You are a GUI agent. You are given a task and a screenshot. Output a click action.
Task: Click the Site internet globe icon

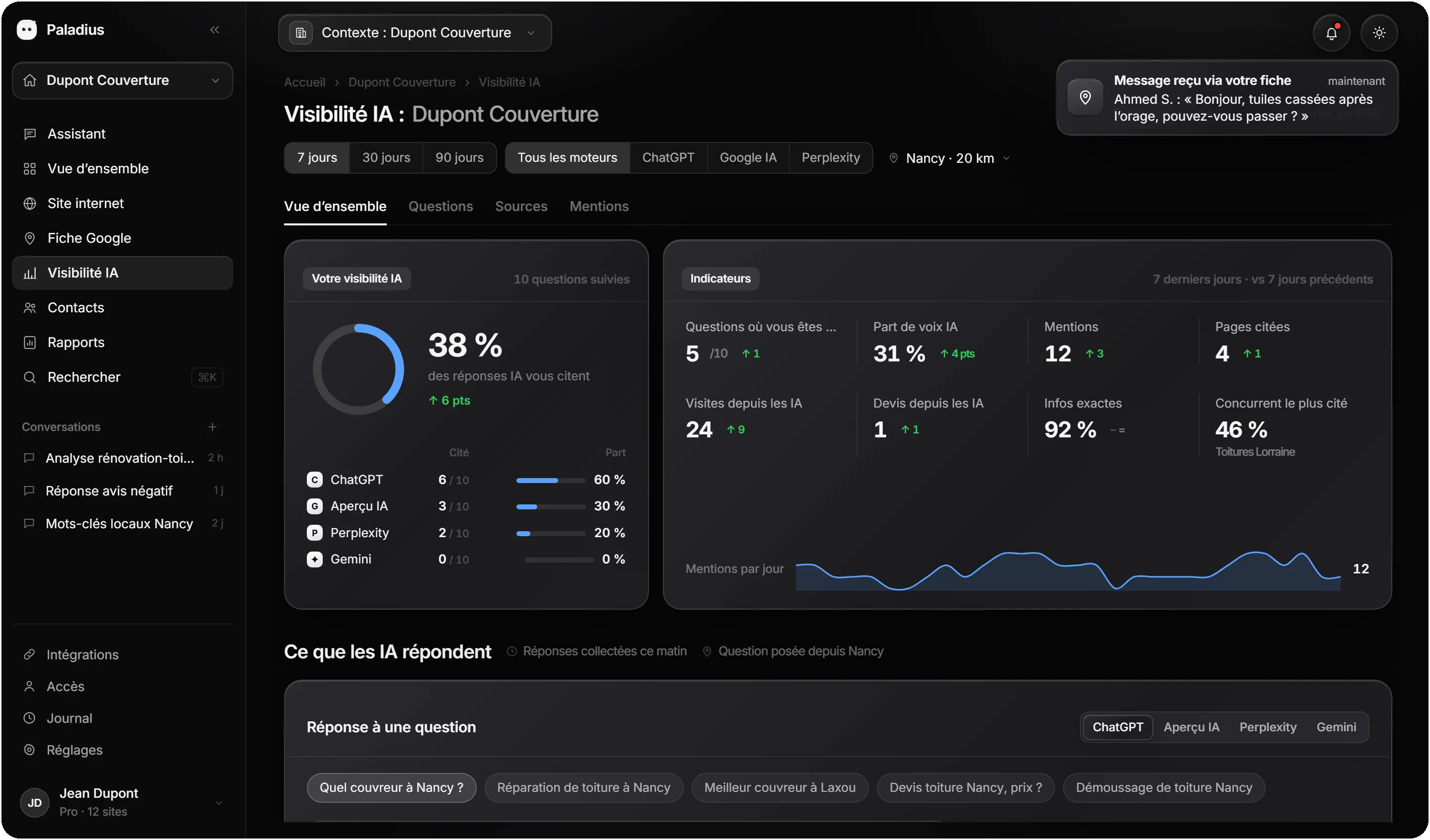click(29, 203)
